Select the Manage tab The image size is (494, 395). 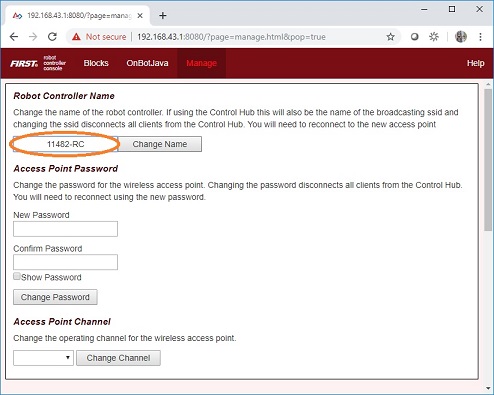(x=201, y=63)
